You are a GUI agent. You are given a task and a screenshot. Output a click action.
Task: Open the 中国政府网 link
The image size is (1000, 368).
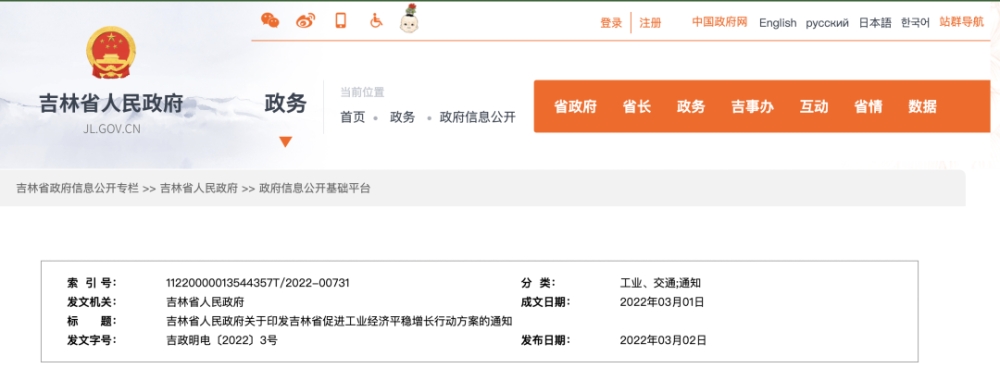719,22
